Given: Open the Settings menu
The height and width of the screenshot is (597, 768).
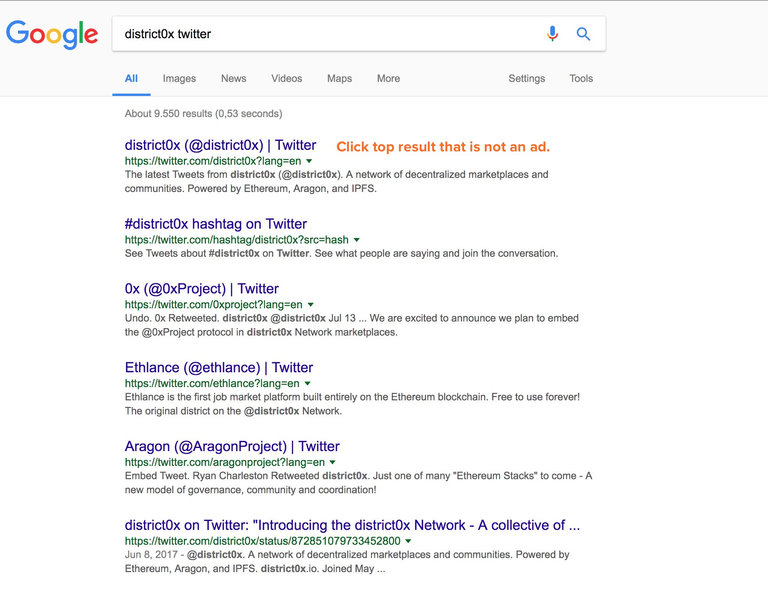Looking at the screenshot, I should pyautogui.click(x=527, y=78).
